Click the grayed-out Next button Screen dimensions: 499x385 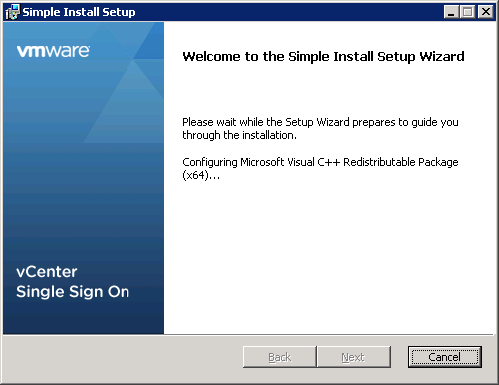click(354, 357)
